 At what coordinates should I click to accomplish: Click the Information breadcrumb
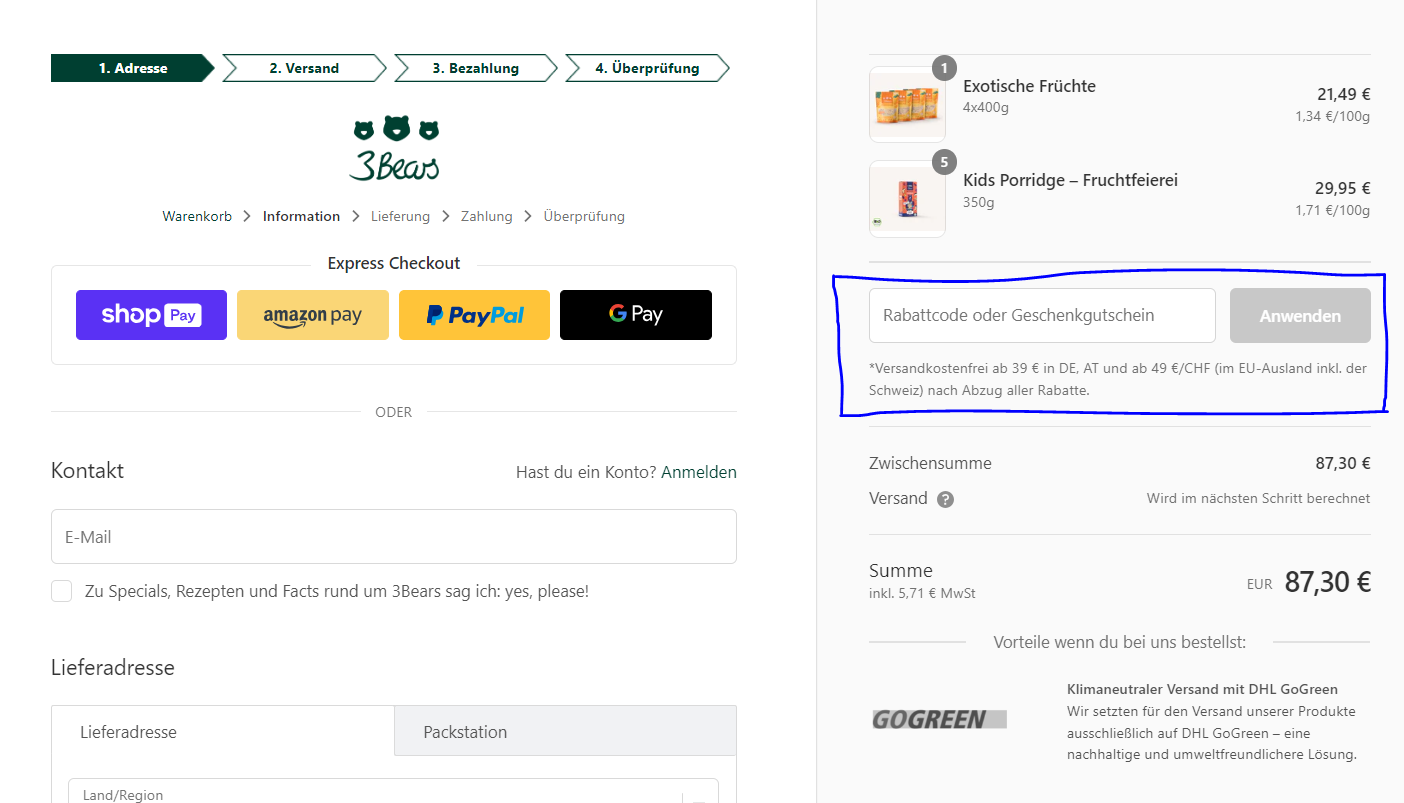(x=301, y=216)
